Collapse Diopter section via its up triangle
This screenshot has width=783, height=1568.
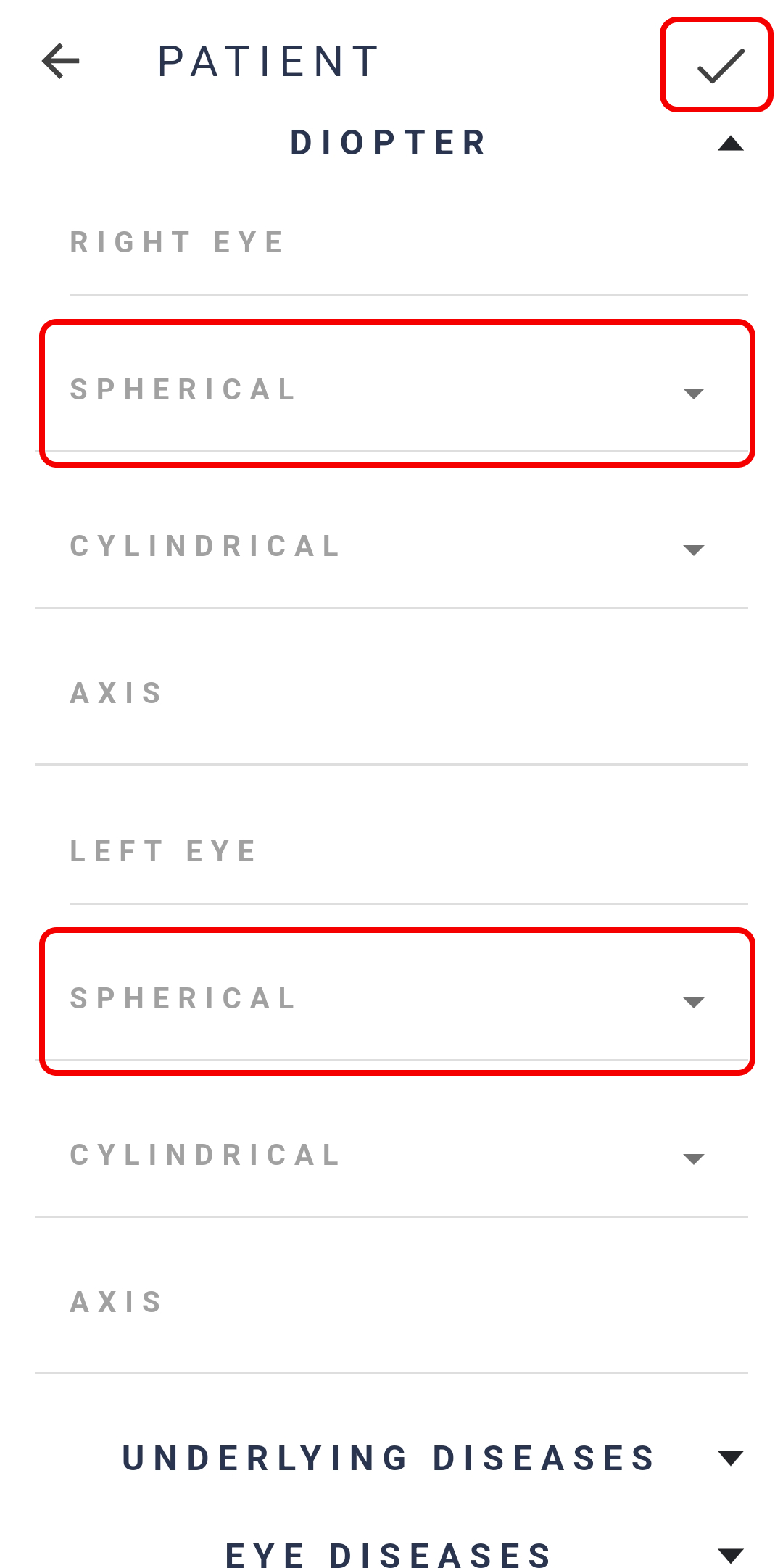(730, 144)
